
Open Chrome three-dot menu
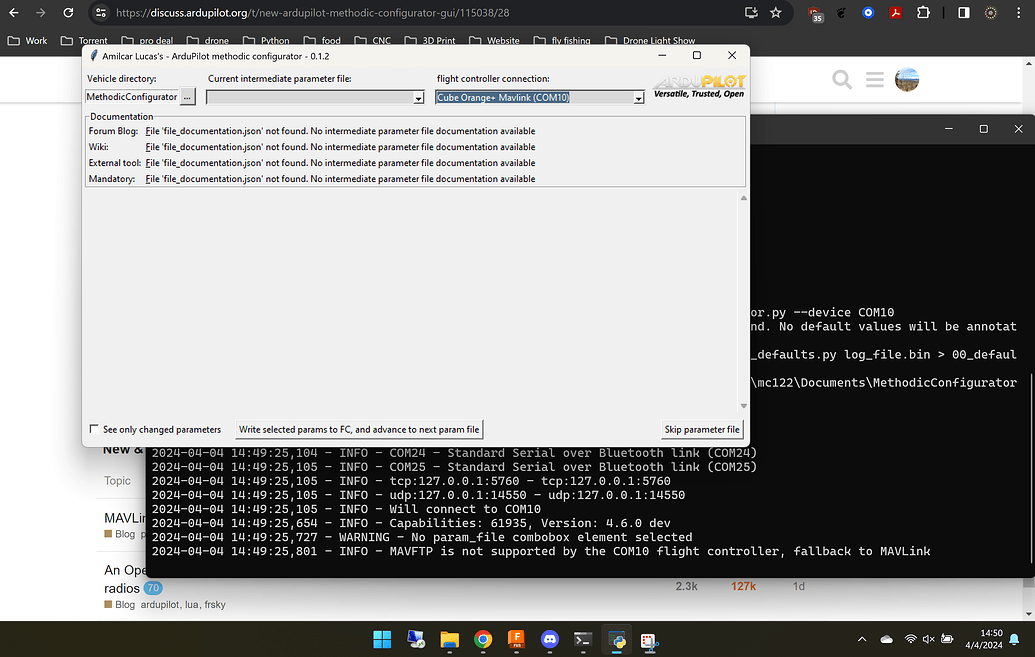pyautogui.click(x=1019, y=13)
